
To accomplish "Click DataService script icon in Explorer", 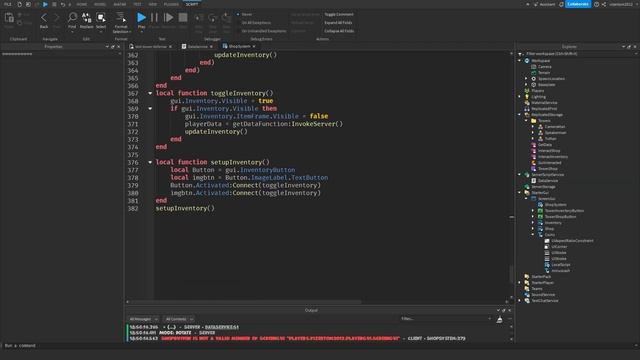I will [x=533, y=180].
